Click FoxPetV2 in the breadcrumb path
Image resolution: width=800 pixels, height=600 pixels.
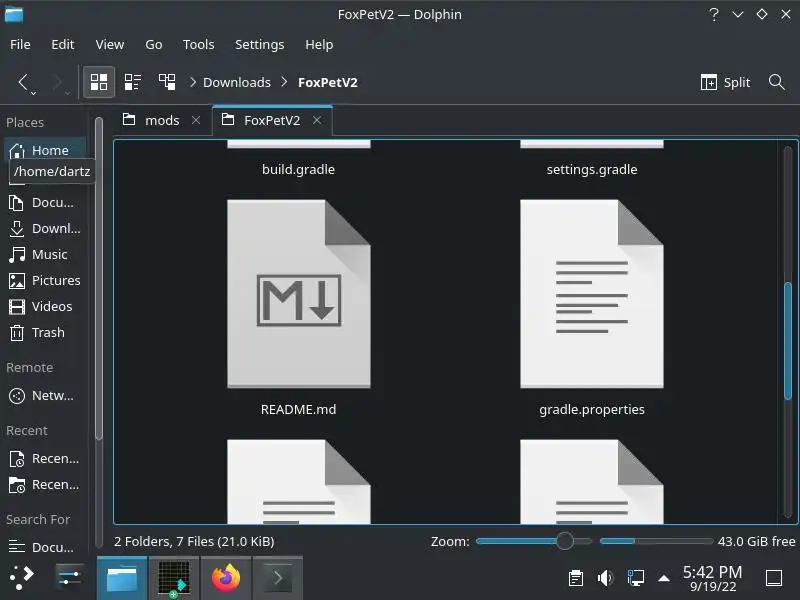(x=328, y=82)
